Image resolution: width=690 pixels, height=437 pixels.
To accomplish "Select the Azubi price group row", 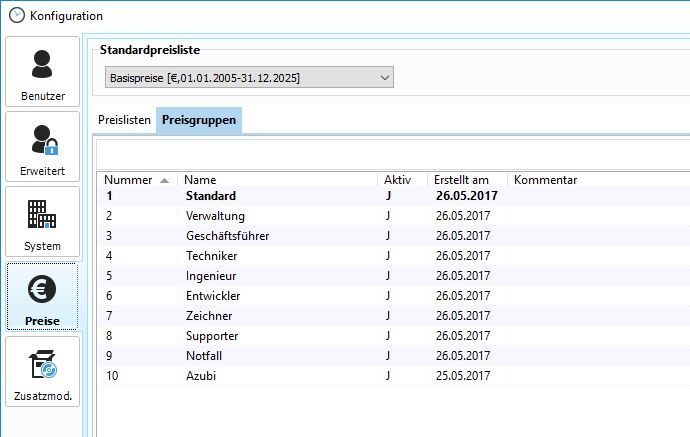I will (201, 376).
